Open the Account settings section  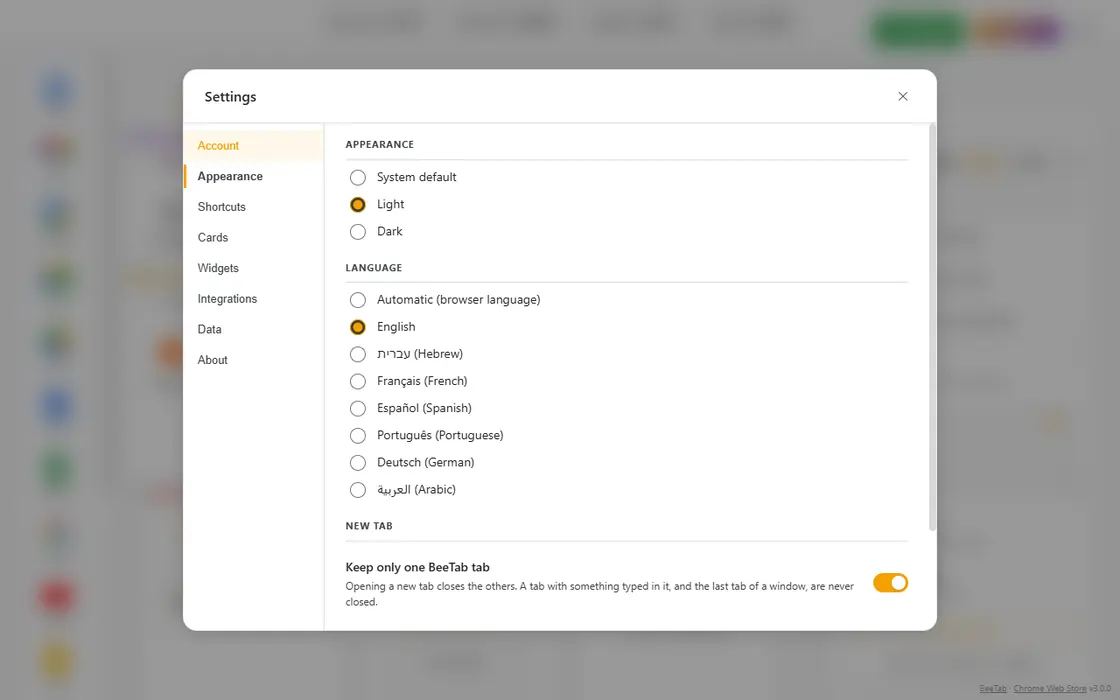(254, 146)
